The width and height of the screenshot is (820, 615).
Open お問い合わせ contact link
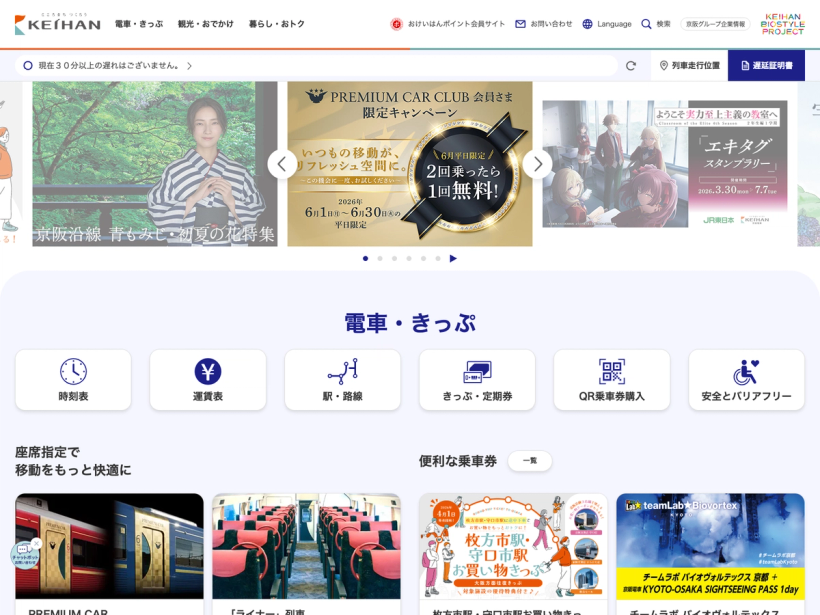551,24
